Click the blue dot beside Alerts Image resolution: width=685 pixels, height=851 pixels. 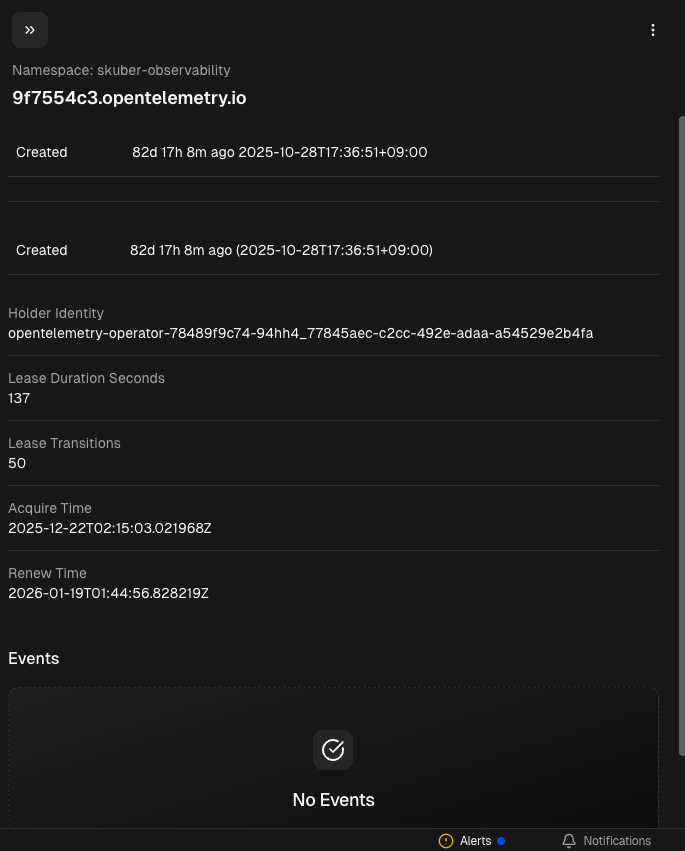point(501,841)
